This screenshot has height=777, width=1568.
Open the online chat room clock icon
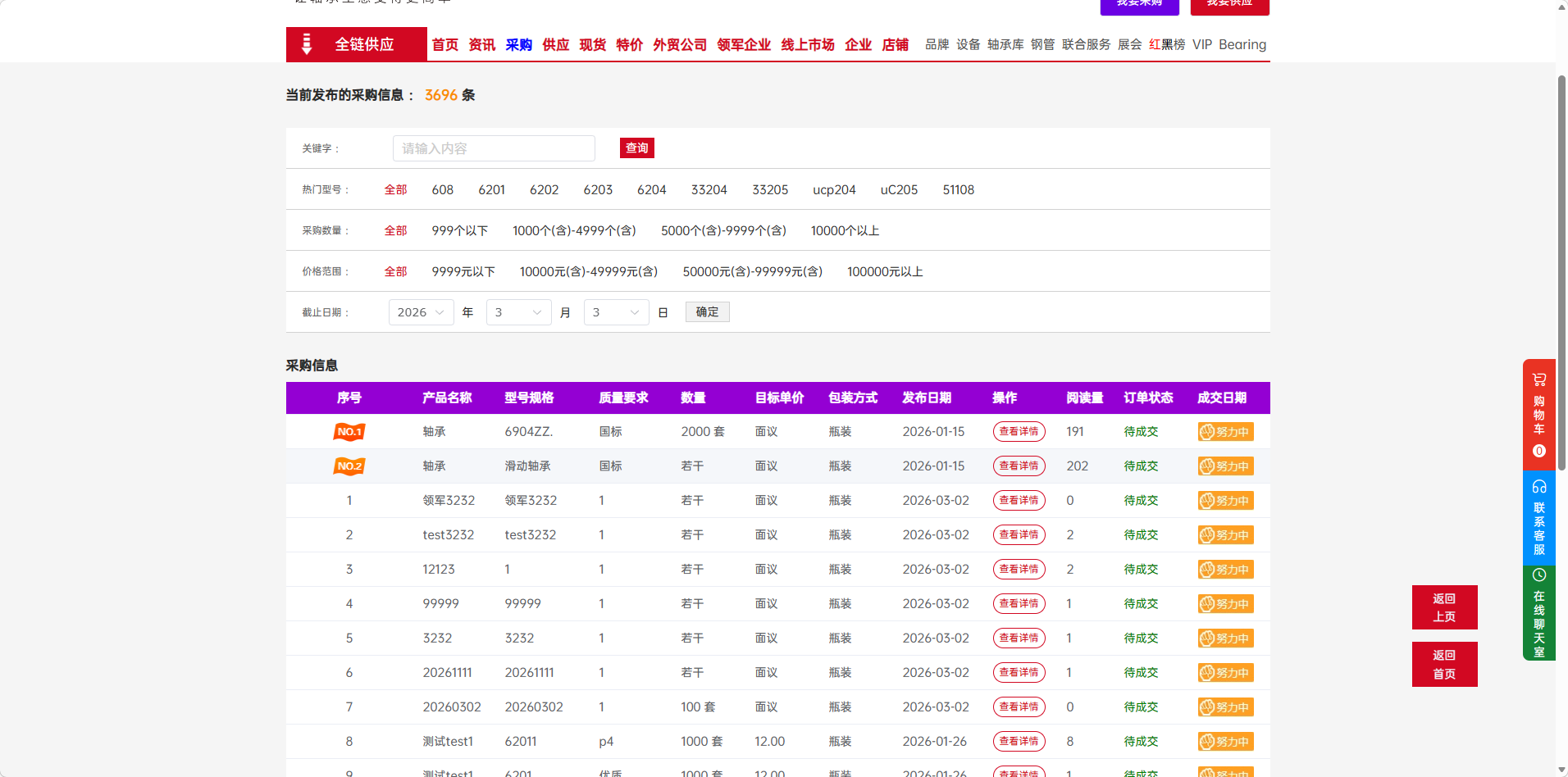(1538, 575)
